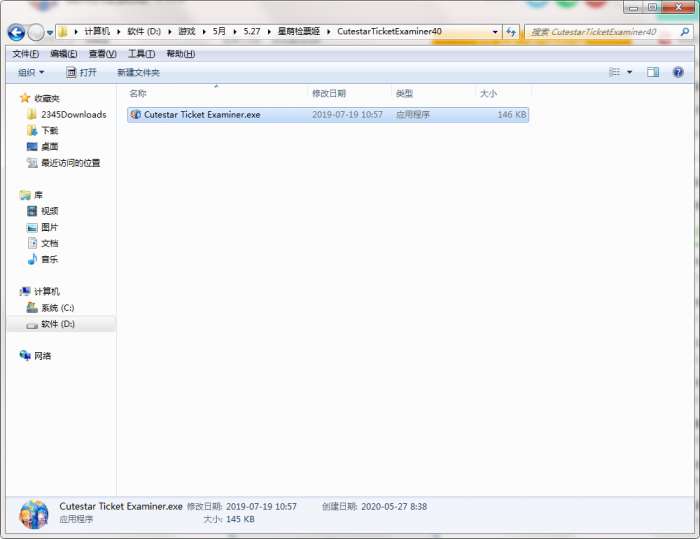Open 库 in navigation pane
700x539 pixels.
pyautogui.click(x=38, y=195)
